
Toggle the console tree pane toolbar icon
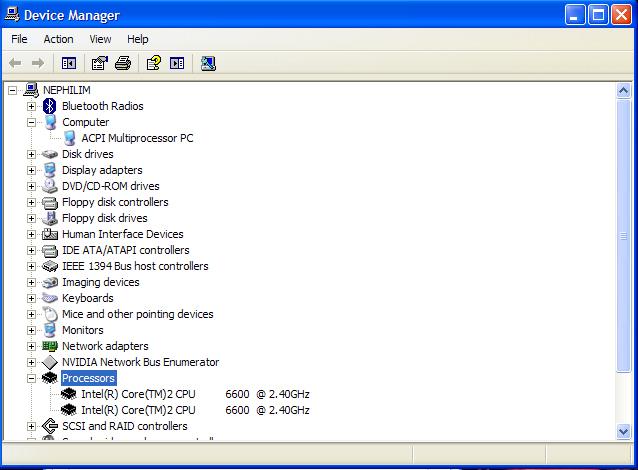click(x=68, y=63)
